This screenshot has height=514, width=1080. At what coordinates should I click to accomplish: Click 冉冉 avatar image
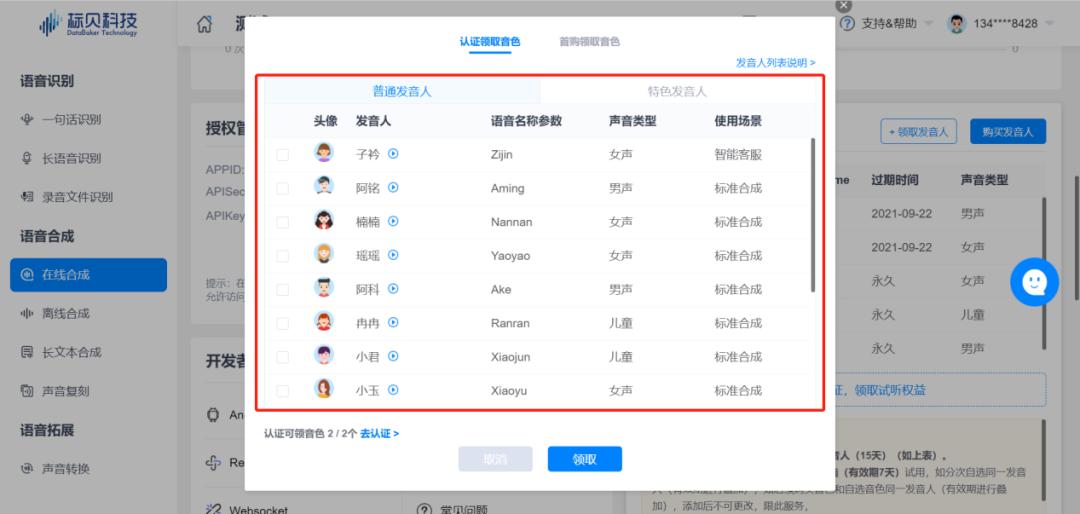point(324,322)
